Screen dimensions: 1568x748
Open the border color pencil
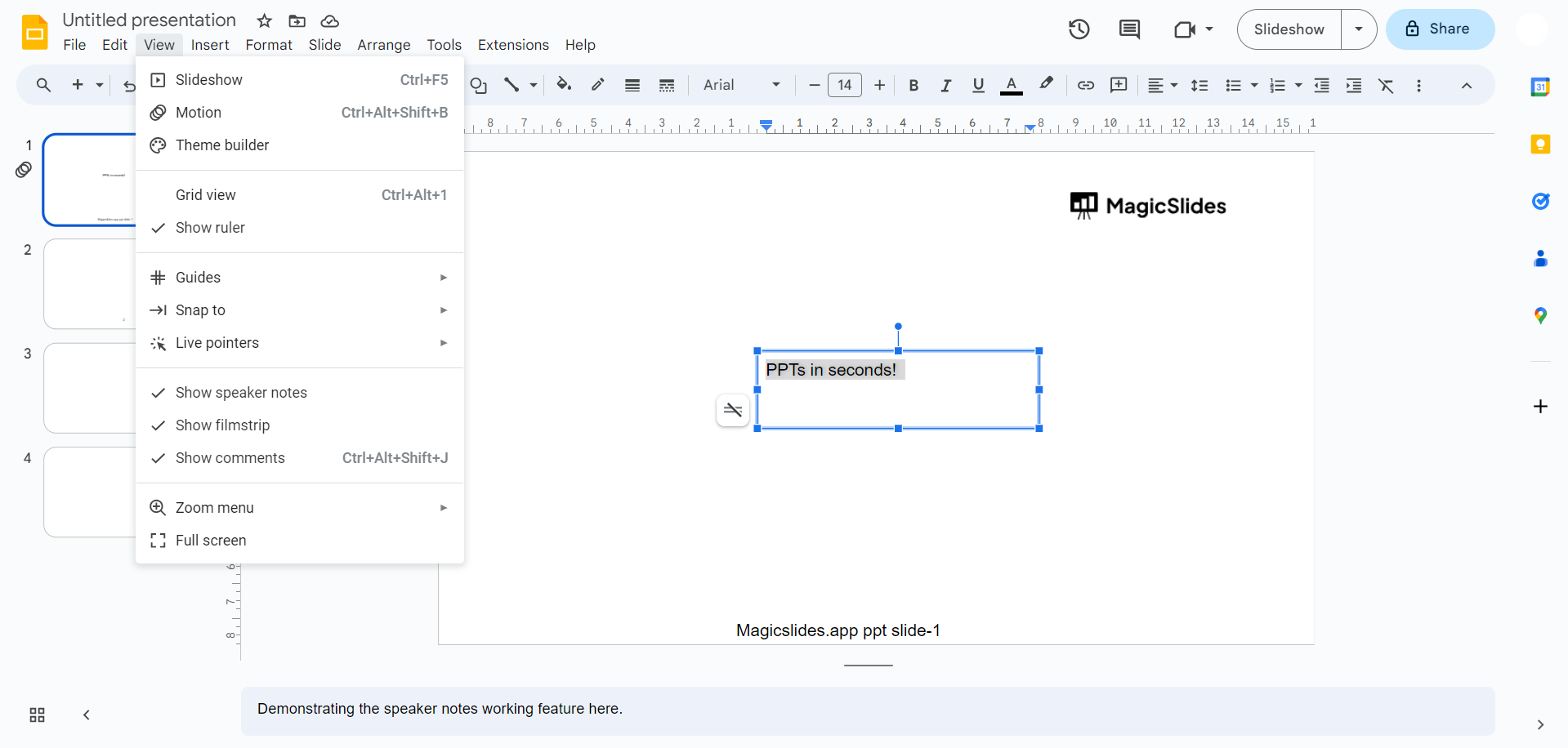[598, 85]
